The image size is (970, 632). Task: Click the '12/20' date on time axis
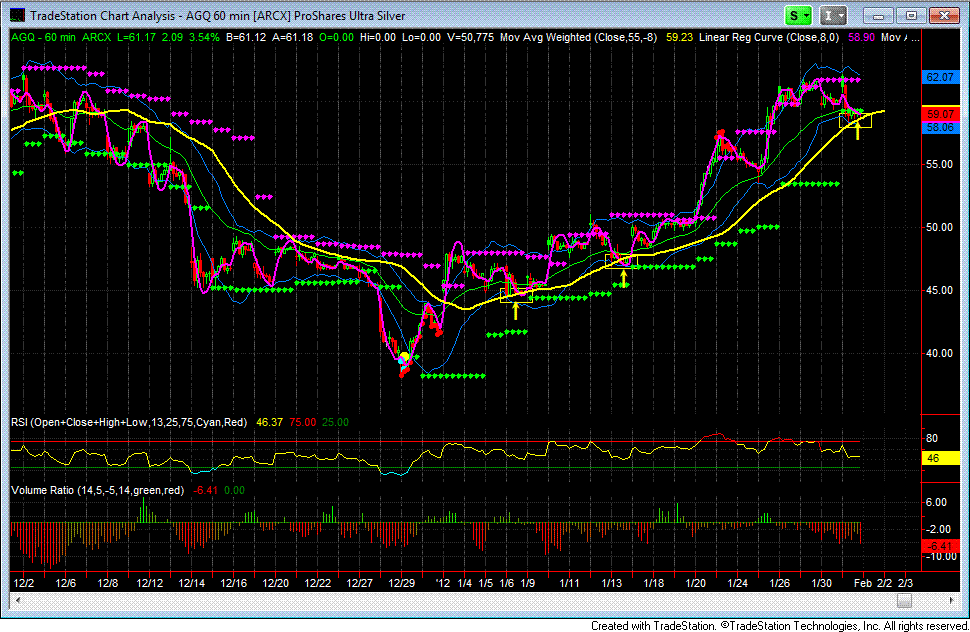[x=276, y=583]
